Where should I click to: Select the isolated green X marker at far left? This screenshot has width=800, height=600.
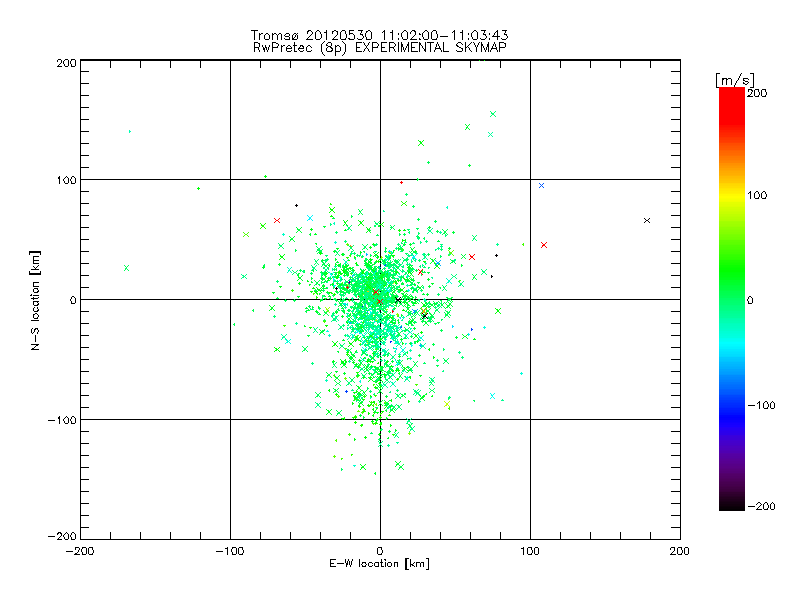point(127,268)
